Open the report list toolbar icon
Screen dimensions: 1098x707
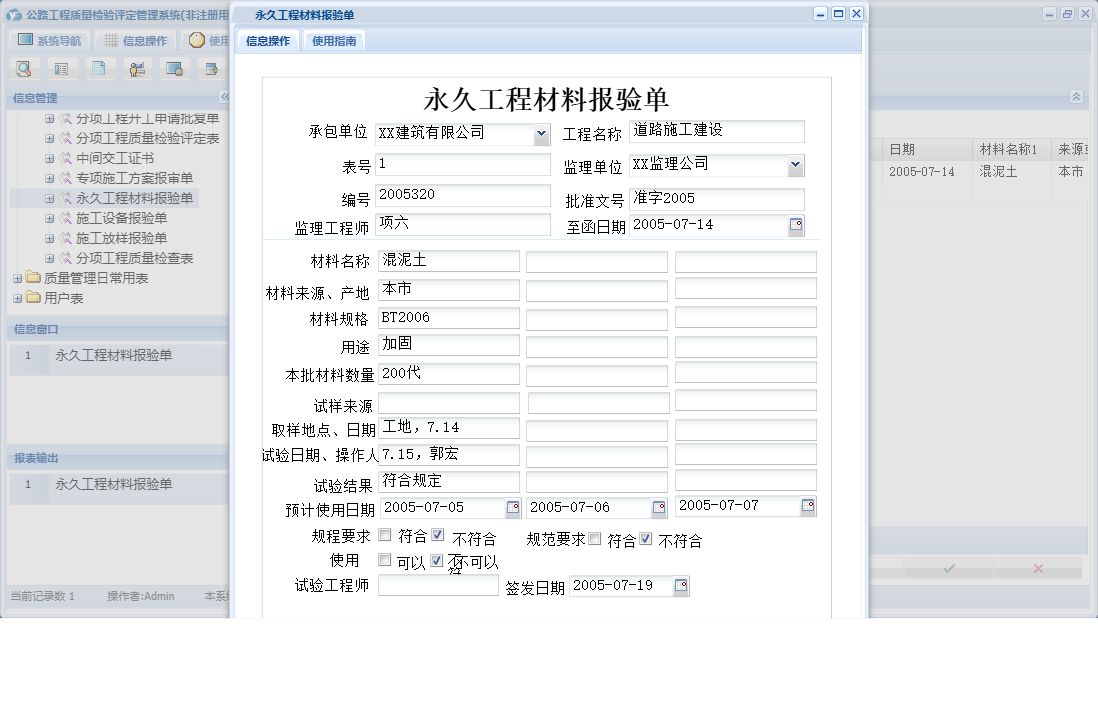pyautogui.click(x=61, y=68)
